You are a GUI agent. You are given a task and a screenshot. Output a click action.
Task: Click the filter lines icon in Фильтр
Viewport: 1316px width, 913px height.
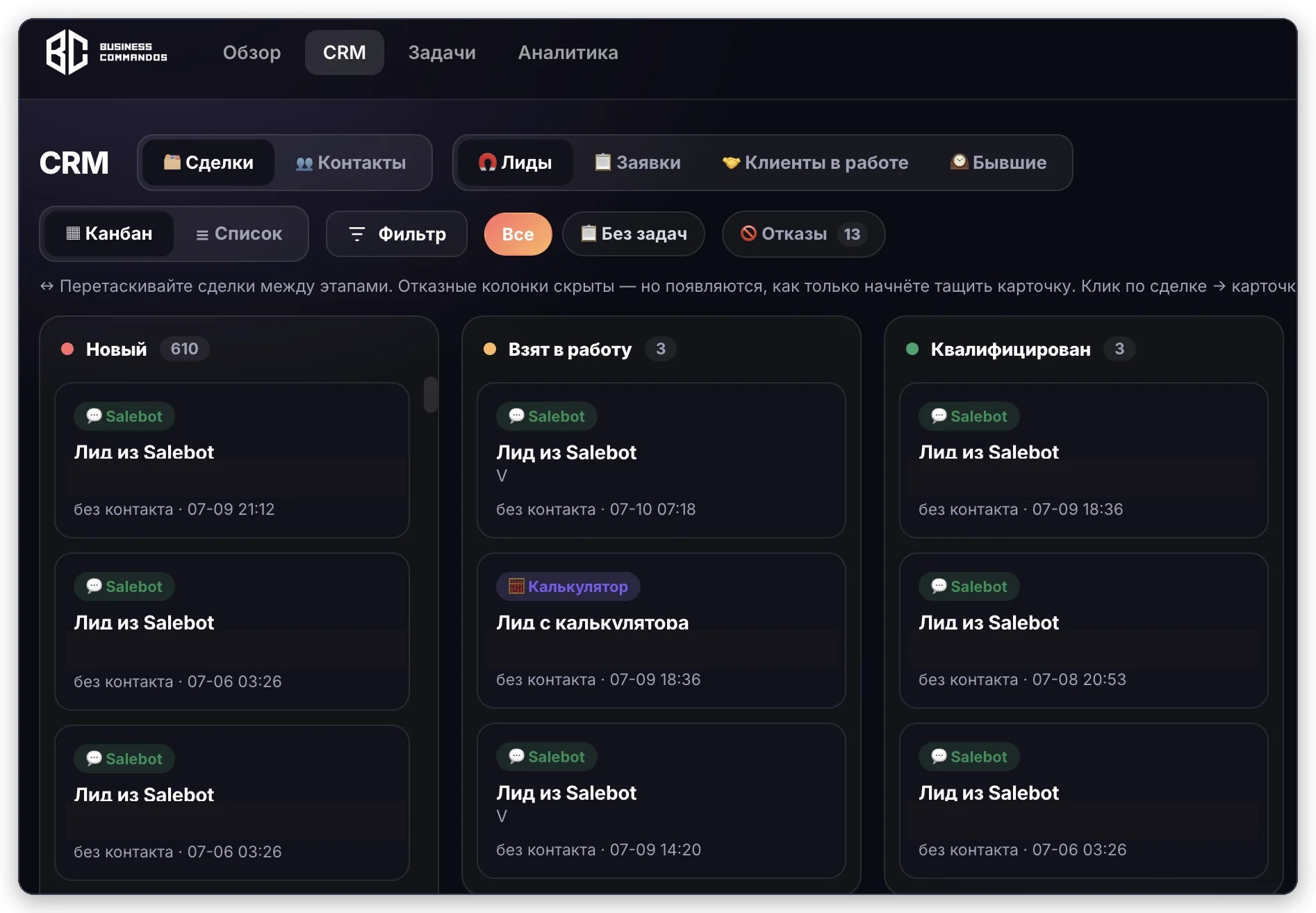pos(356,234)
